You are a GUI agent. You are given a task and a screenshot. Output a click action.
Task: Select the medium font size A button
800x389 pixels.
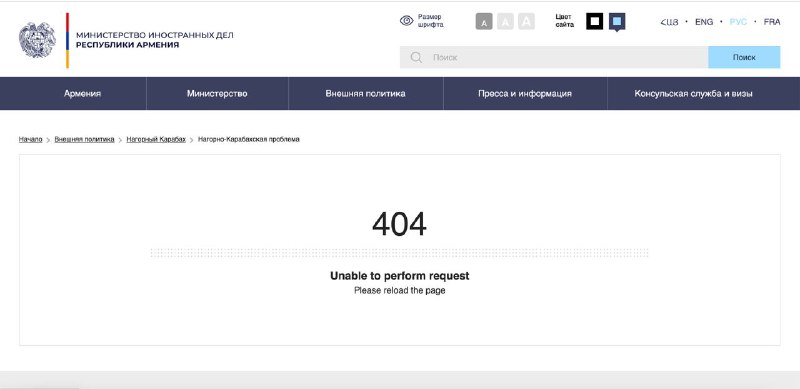pos(505,21)
